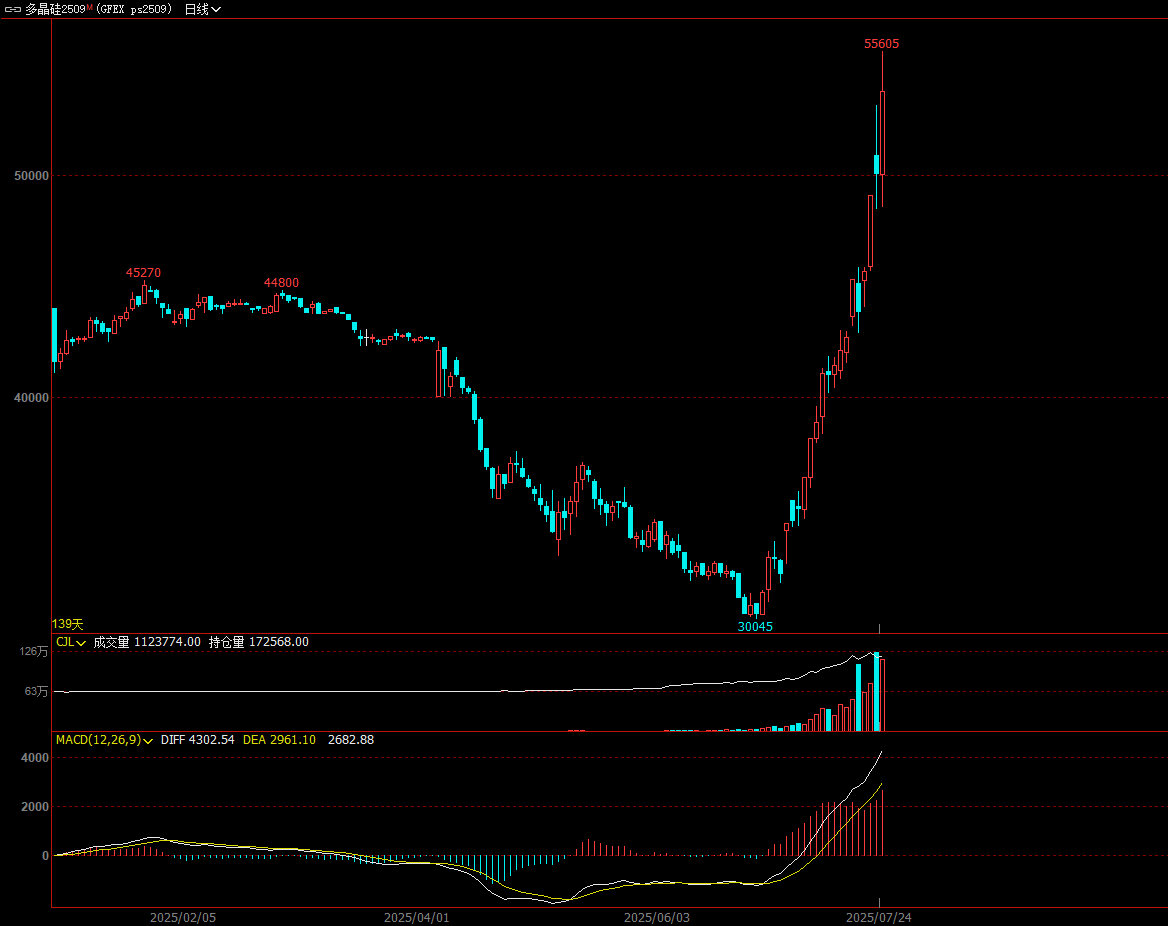Click the 50000 price axis label
This screenshot has width=1168, height=926.
pyautogui.click(x=31, y=176)
